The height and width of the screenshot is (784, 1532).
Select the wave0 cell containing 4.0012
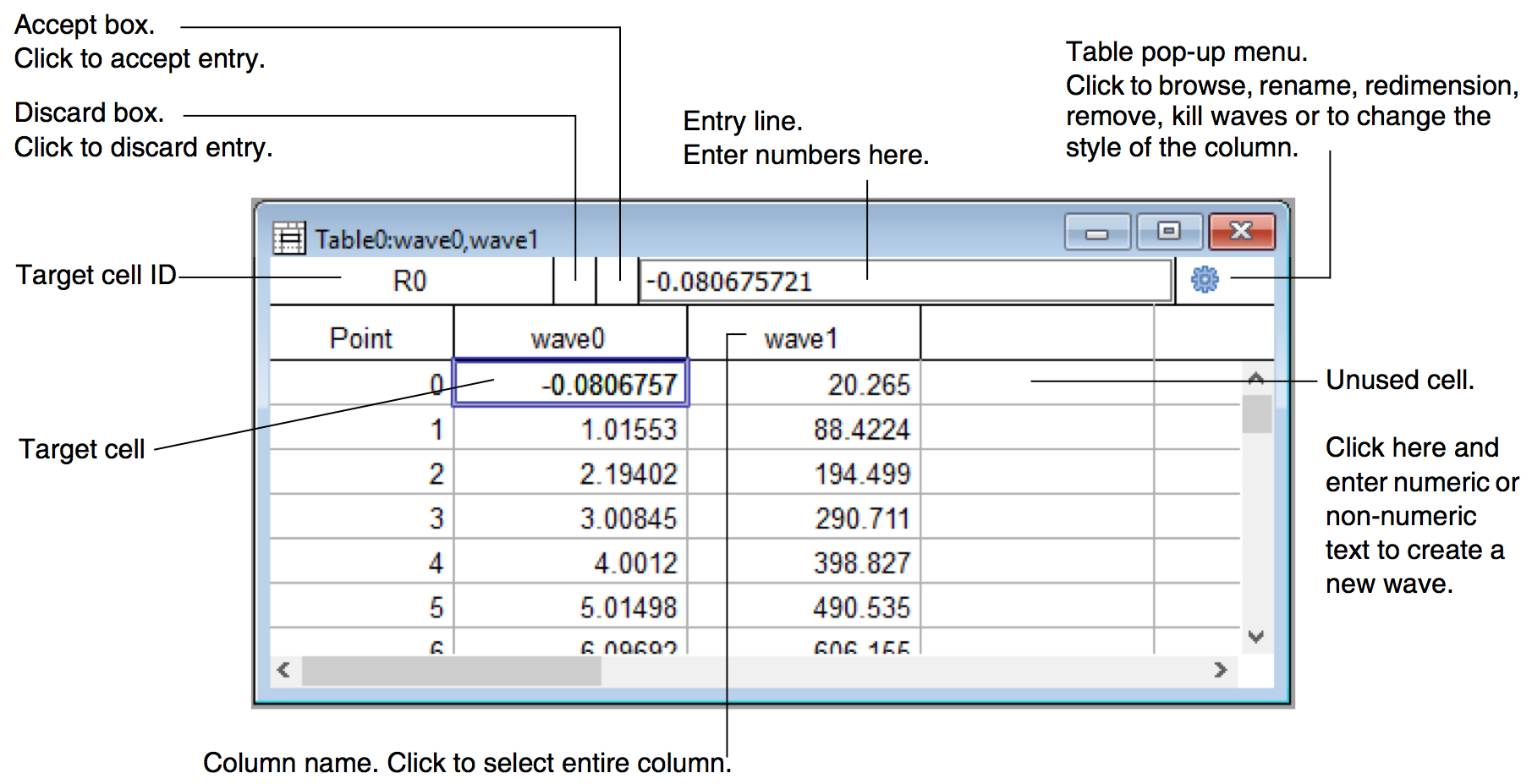[x=571, y=562]
